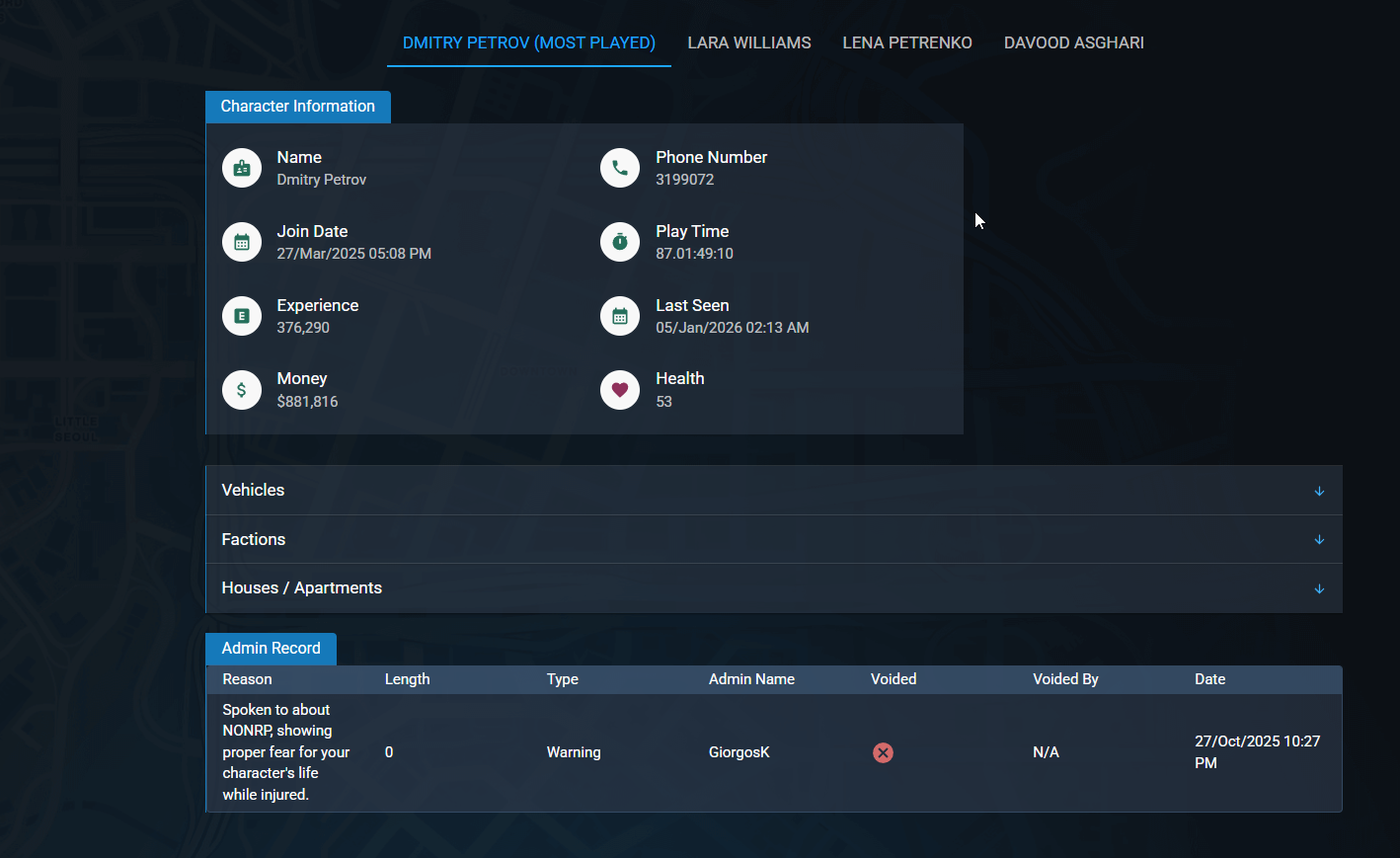Screen dimensions: 1400x858
Task: Click the Character Information header tab
Action: (x=298, y=107)
